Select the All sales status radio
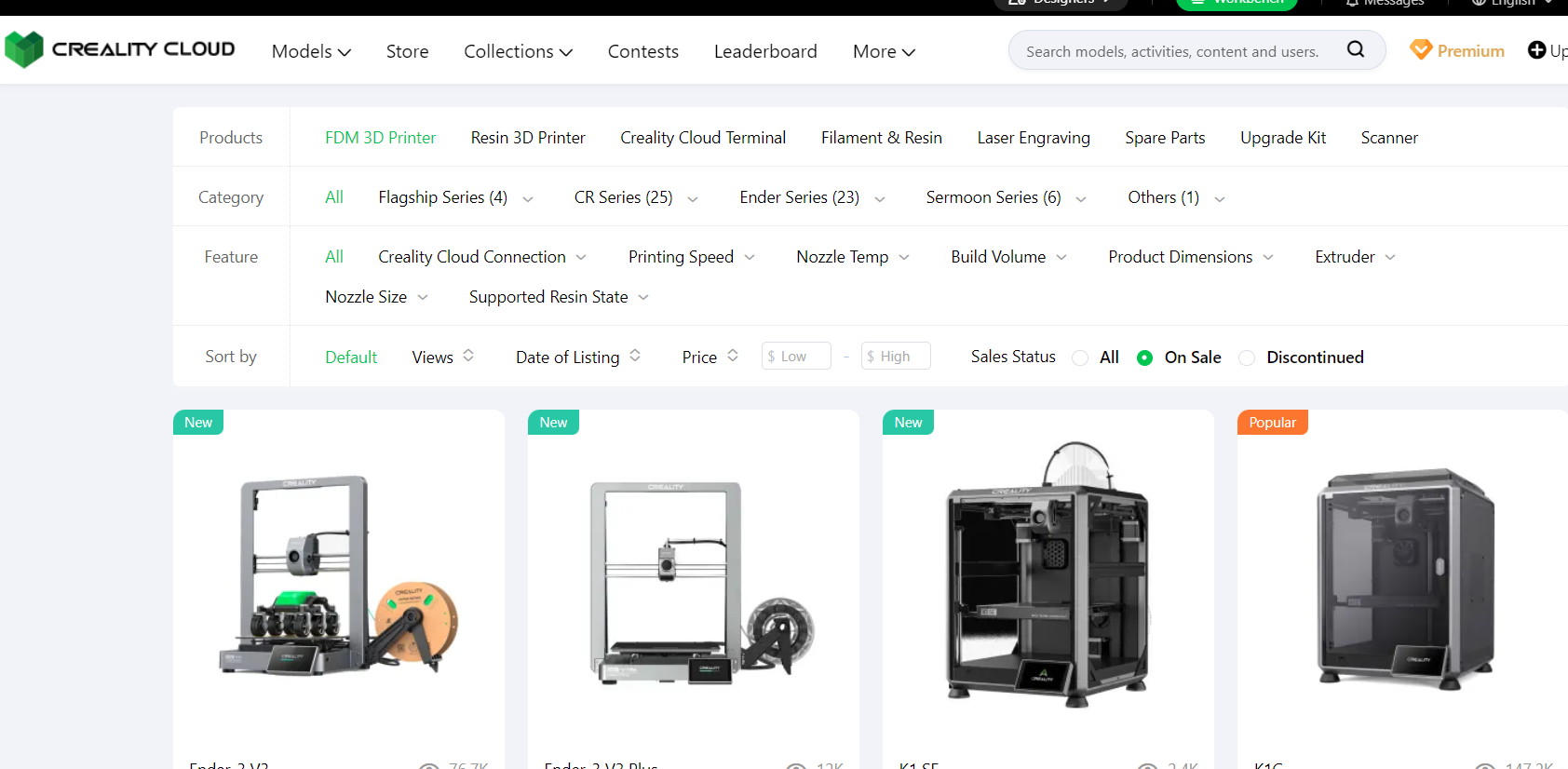Image resolution: width=1568 pixels, height=769 pixels. point(1080,358)
